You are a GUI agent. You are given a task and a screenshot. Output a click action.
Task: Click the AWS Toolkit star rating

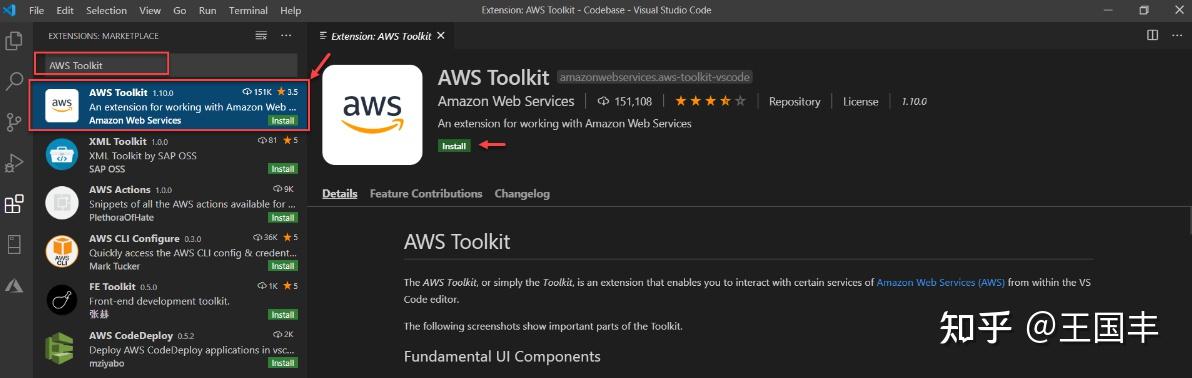pos(711,101)
